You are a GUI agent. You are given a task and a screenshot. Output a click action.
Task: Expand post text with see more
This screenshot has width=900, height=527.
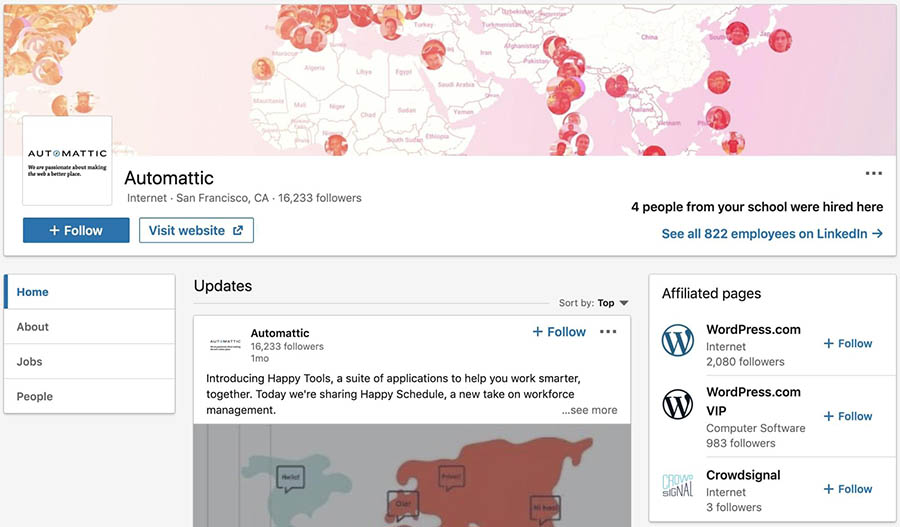589,410
